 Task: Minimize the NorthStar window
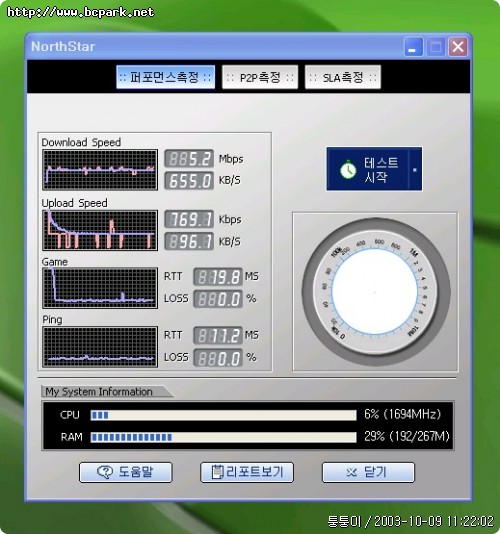point(413,47)
